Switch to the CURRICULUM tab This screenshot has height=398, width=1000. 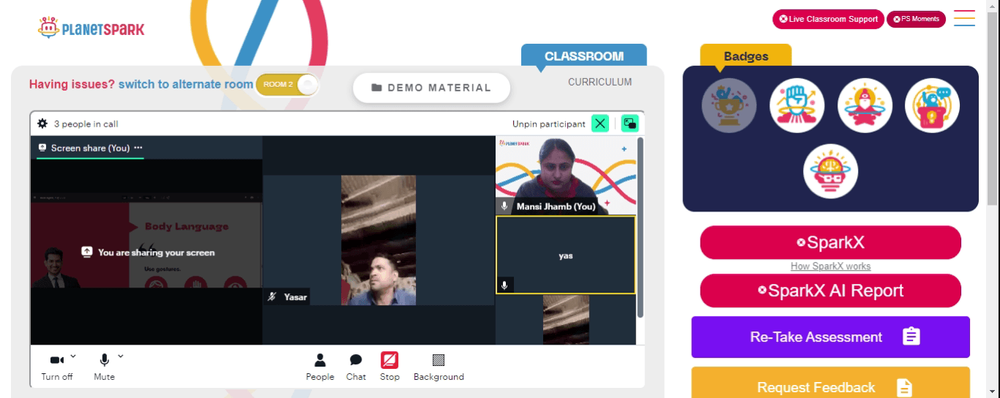[599, 82]
